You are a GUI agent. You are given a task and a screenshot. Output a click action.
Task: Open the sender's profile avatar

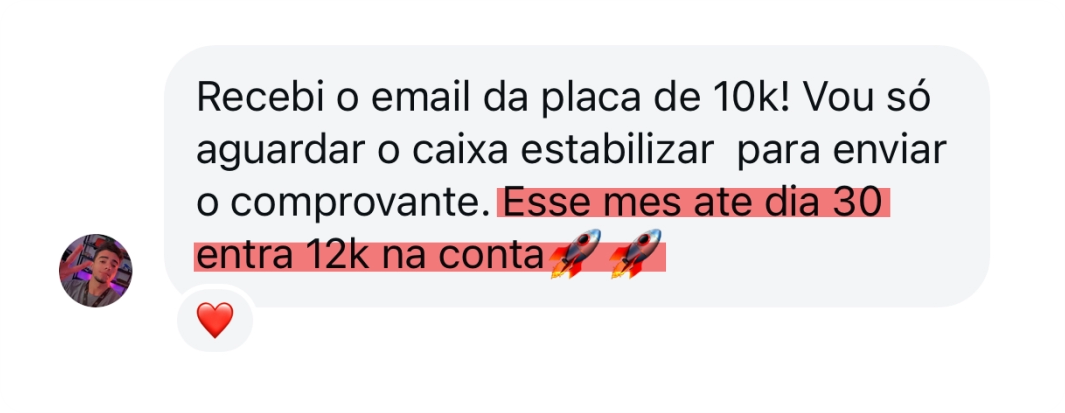point(96,270)
